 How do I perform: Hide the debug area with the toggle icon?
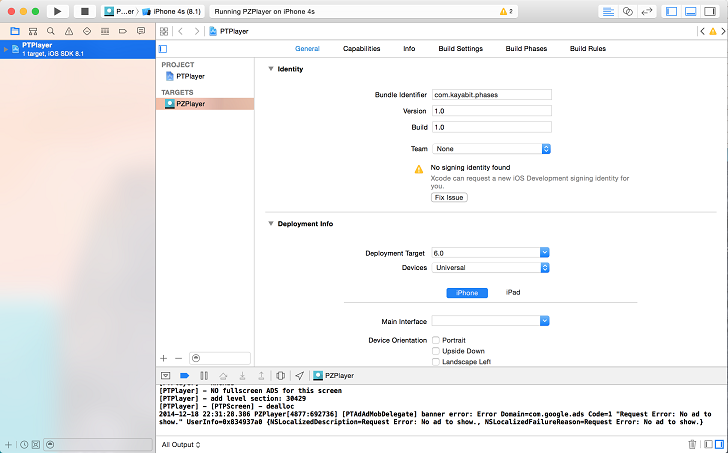click(x=165, y=375)
